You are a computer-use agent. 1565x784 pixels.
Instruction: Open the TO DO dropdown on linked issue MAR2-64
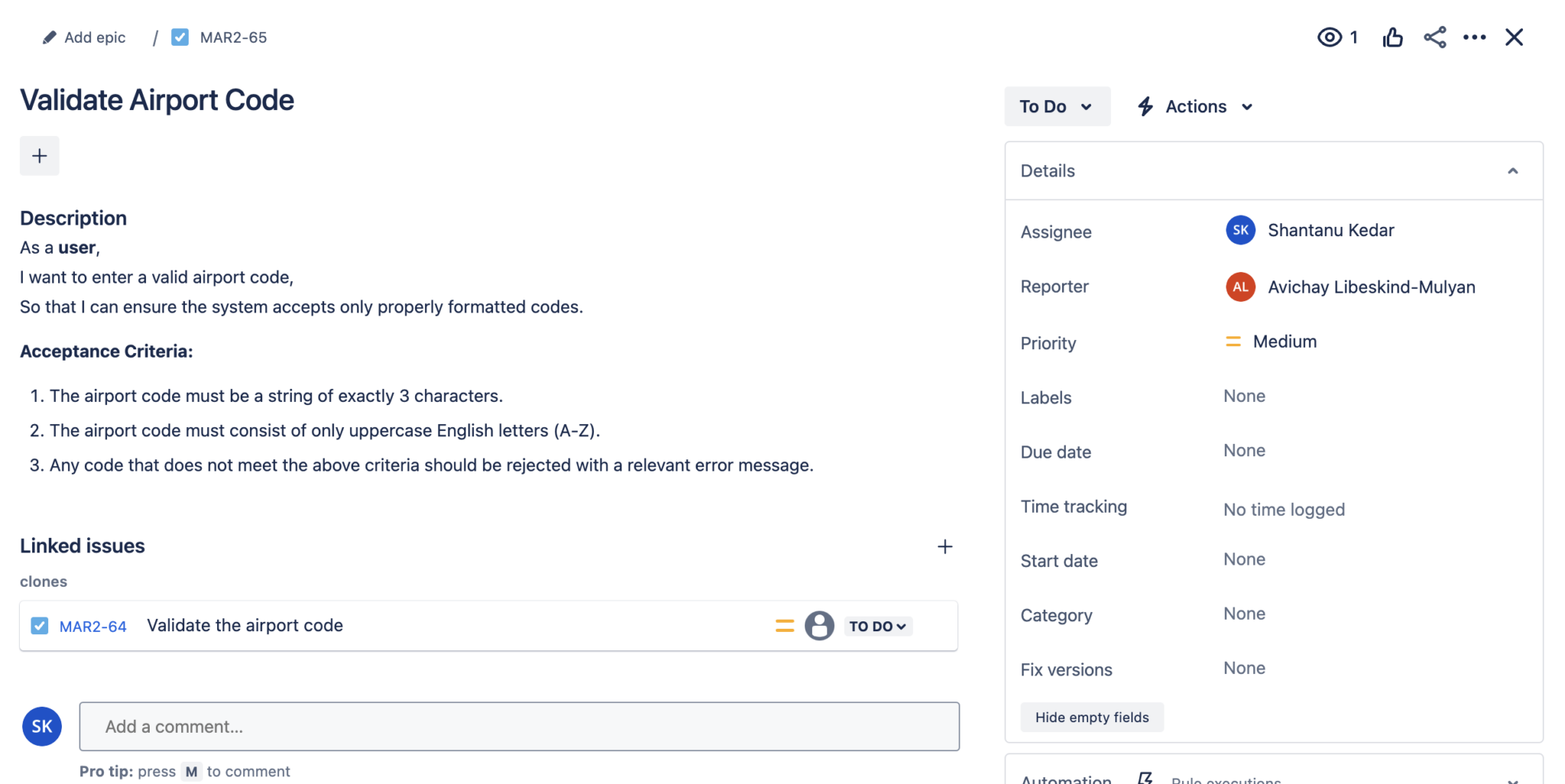(876, 625)
